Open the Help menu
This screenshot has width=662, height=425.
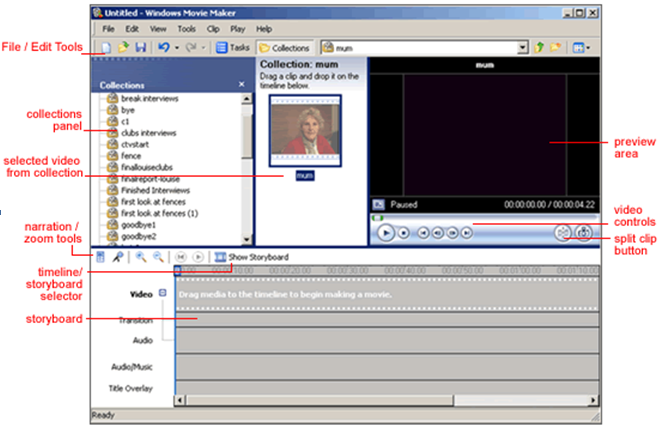pos(264,29)
